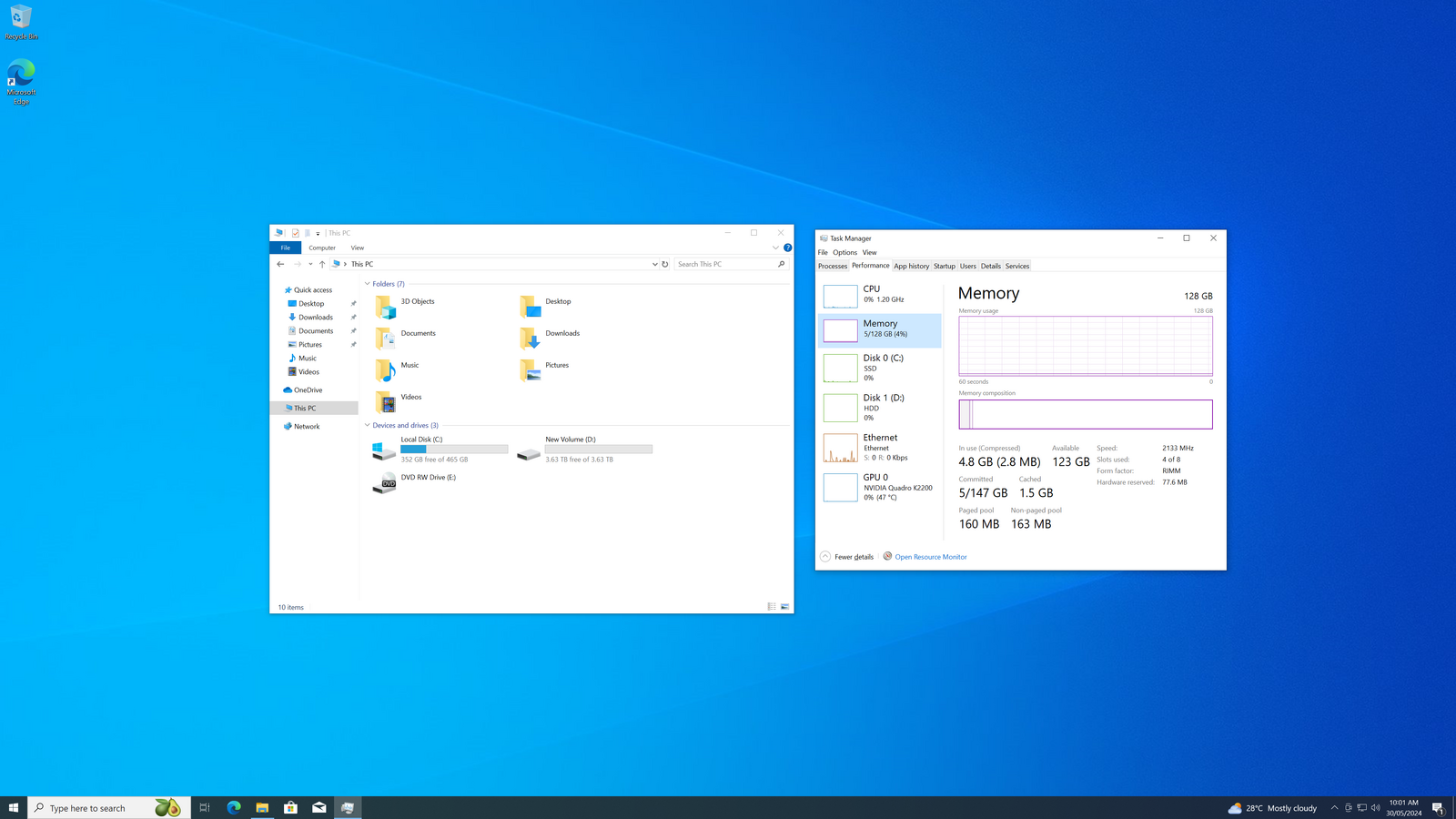Open the View ribbon tab in File Explorer
Viewport: 1456px width, 819px height.
pyautogui.click(x=358, y=248)
